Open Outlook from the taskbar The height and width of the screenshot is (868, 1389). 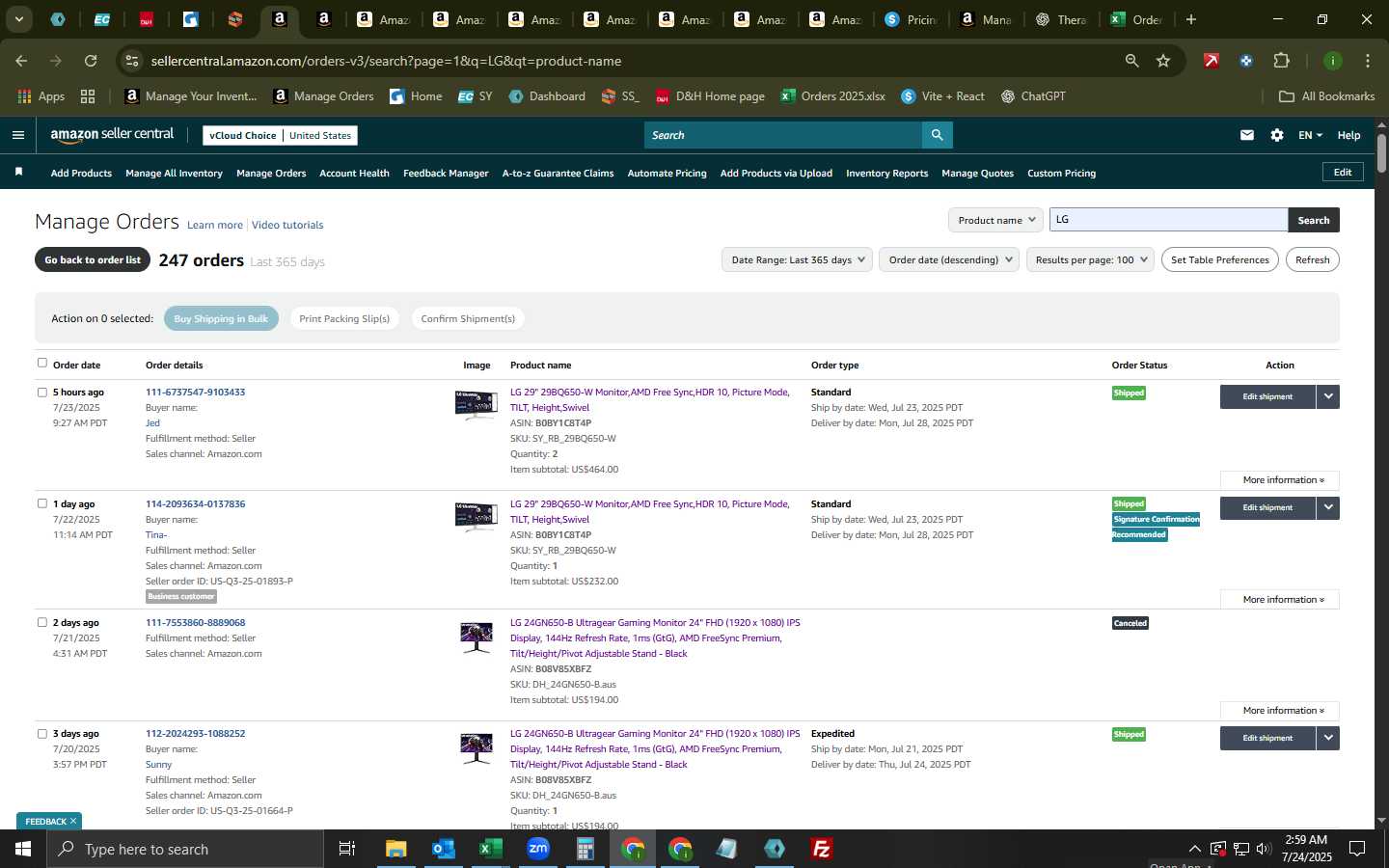pyautogui.click(x=443, y=849)
